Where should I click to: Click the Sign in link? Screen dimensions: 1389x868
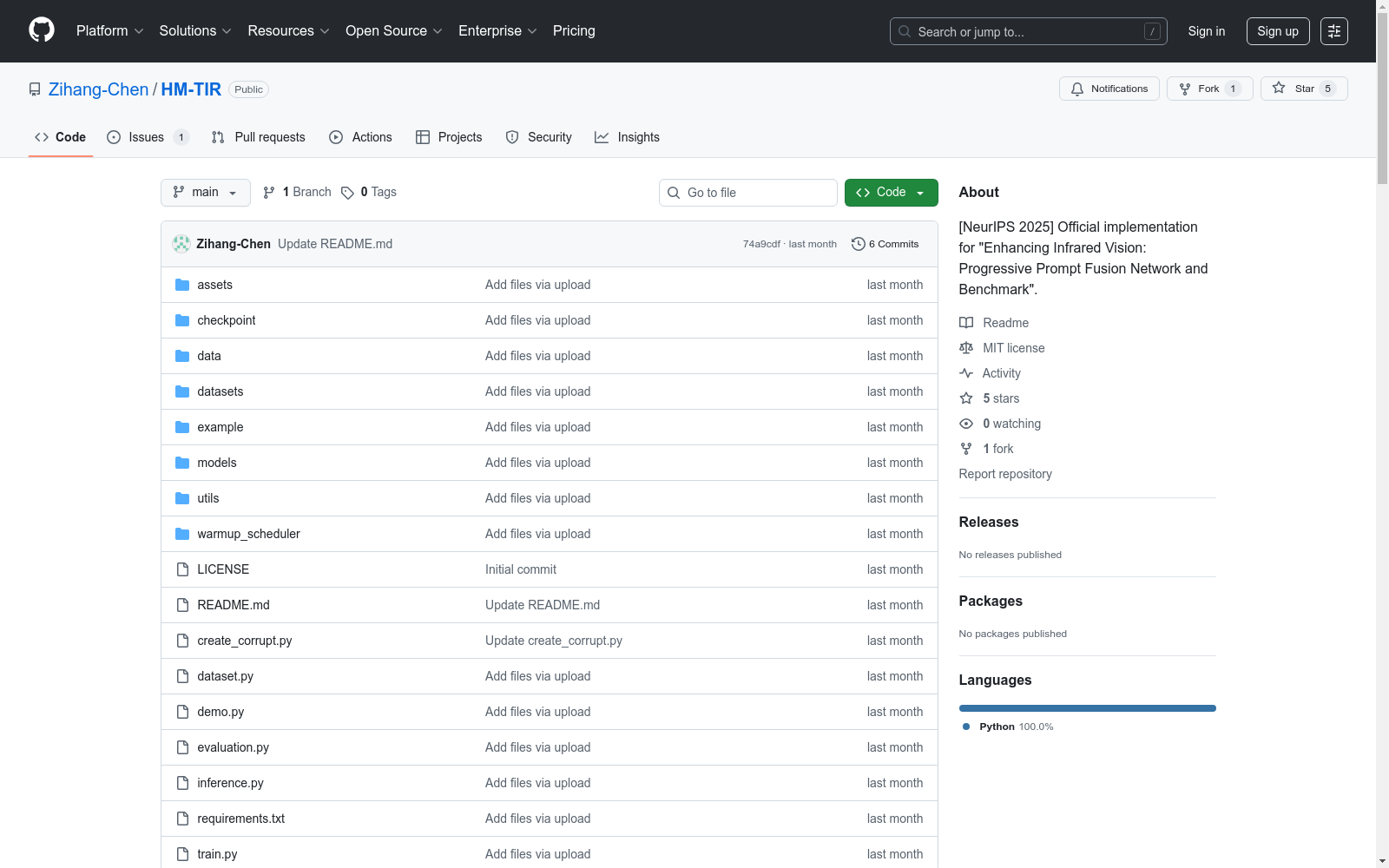tap(1207, 31)
